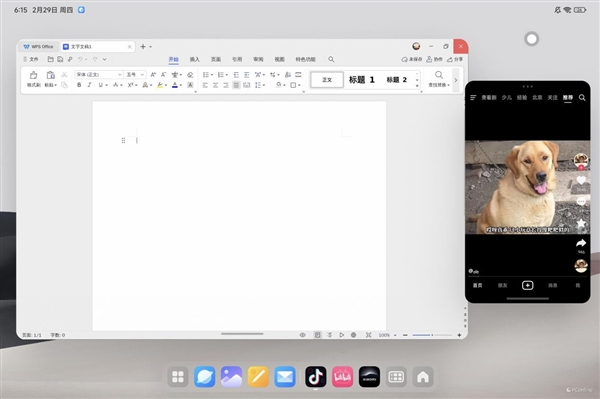Apply the Heading 1 style
Viewport: 600px width, 399px height.
(x=362, y=80)
